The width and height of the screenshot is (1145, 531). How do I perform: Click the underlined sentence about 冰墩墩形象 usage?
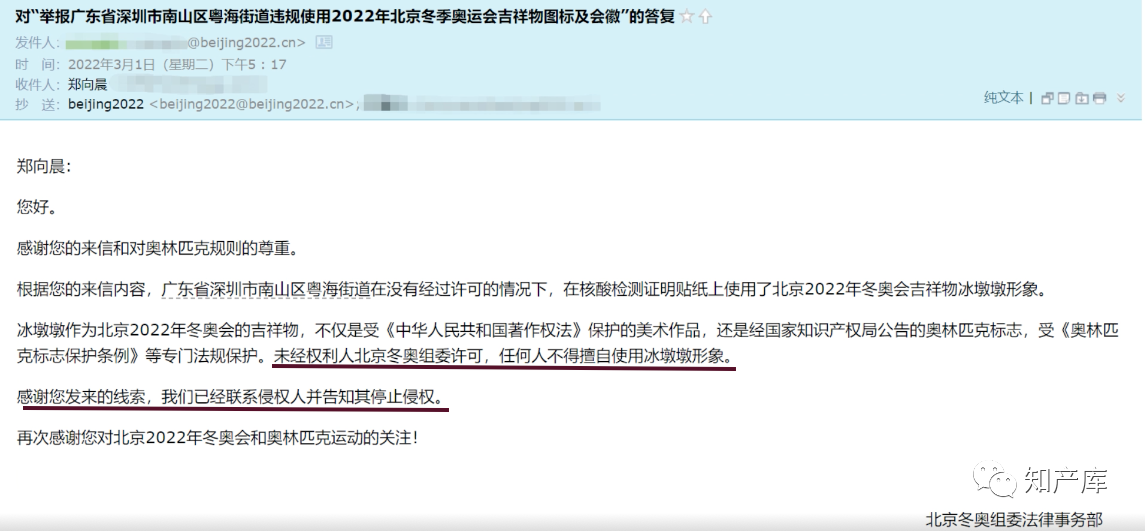(502, 356)
